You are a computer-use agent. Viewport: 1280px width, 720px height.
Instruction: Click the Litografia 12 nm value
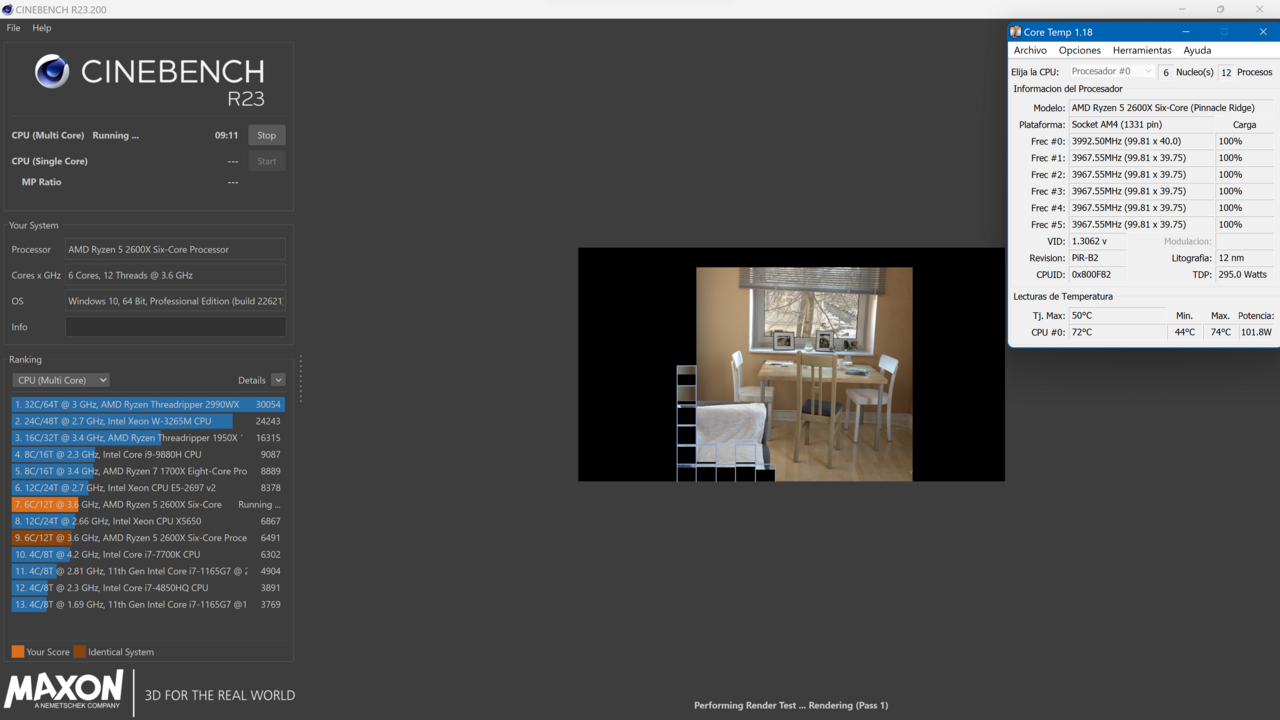click(x=1244, y=258)
